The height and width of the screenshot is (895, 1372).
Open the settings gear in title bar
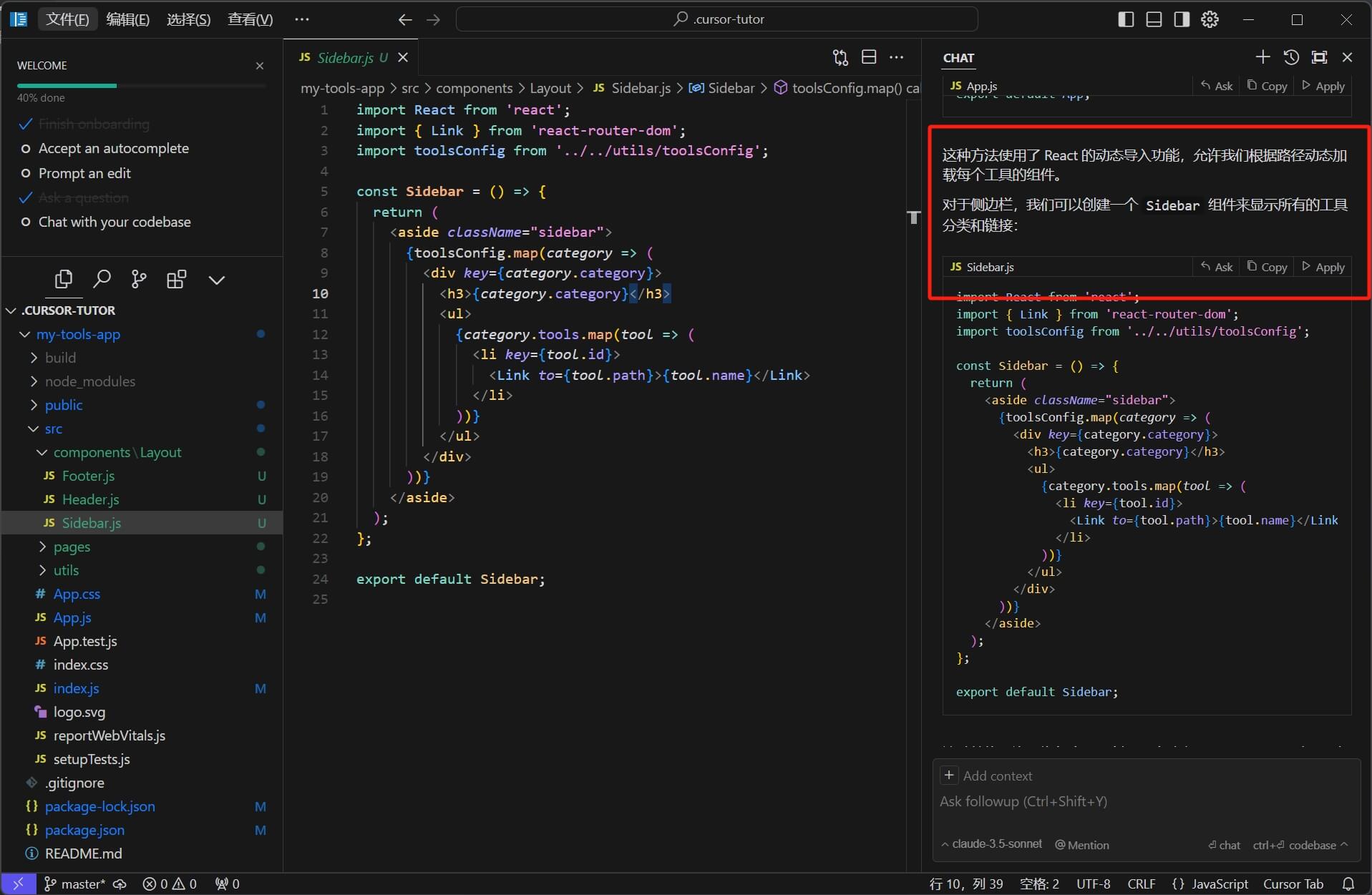1210,19
